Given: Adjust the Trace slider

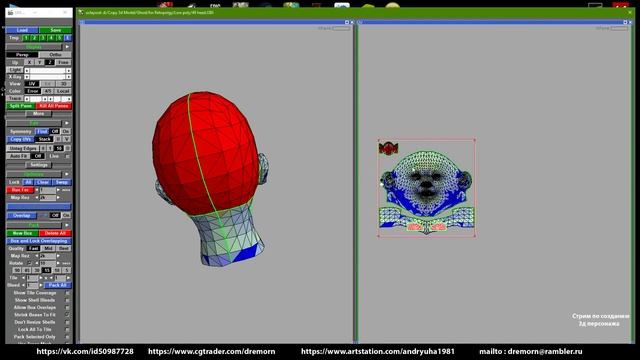Looking at the screenshot, I should coord(47,99).
